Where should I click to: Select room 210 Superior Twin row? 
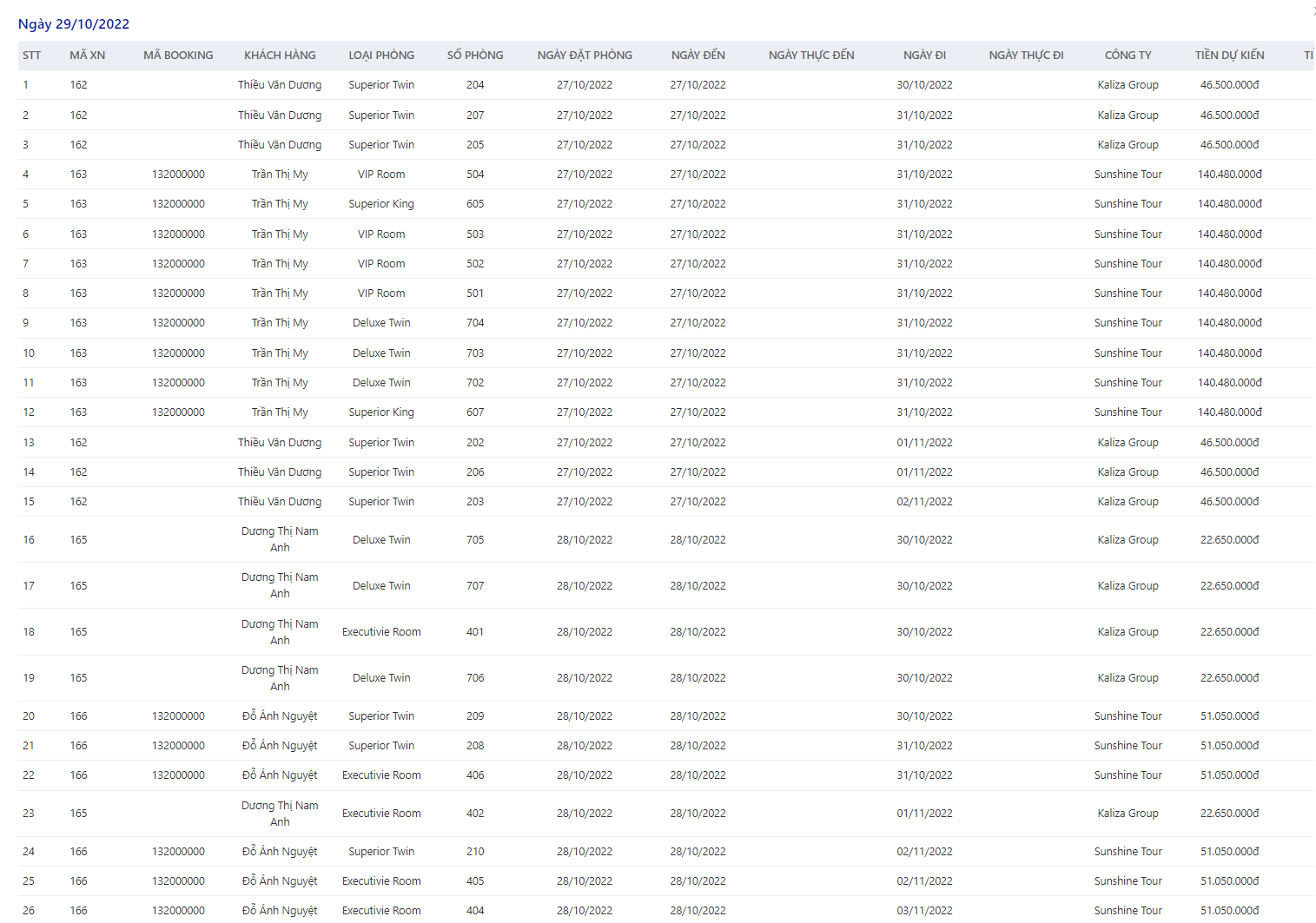665,852
